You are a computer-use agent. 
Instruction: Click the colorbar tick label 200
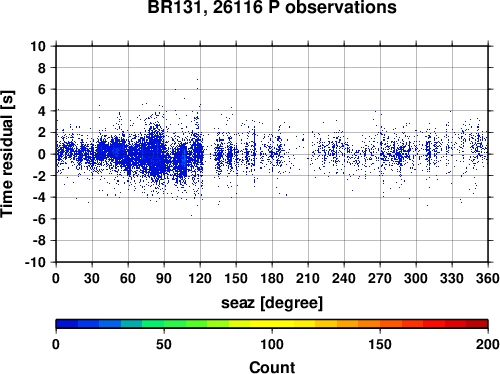click(488, 344)
